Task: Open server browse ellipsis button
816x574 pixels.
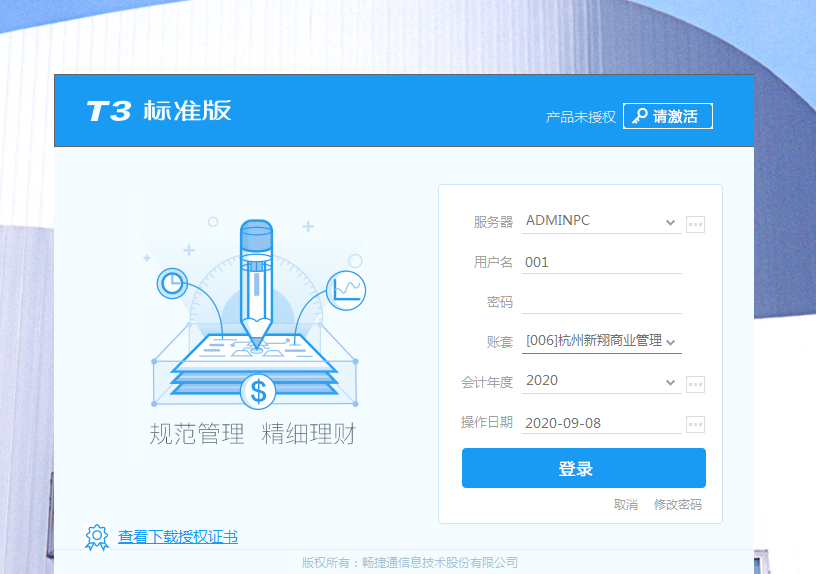Action: point(695,224)
